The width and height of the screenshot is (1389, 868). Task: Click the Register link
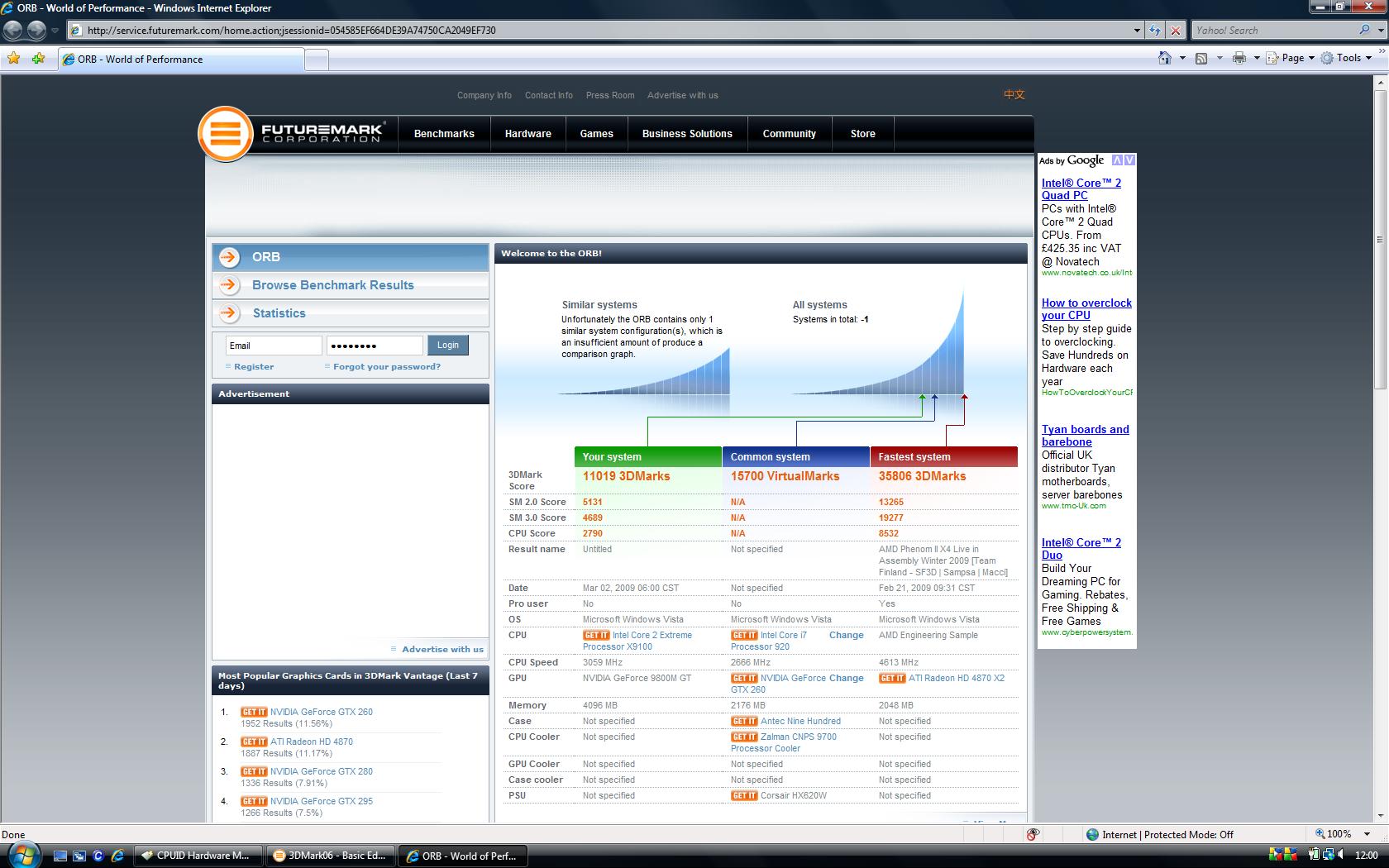pos(253,366)
